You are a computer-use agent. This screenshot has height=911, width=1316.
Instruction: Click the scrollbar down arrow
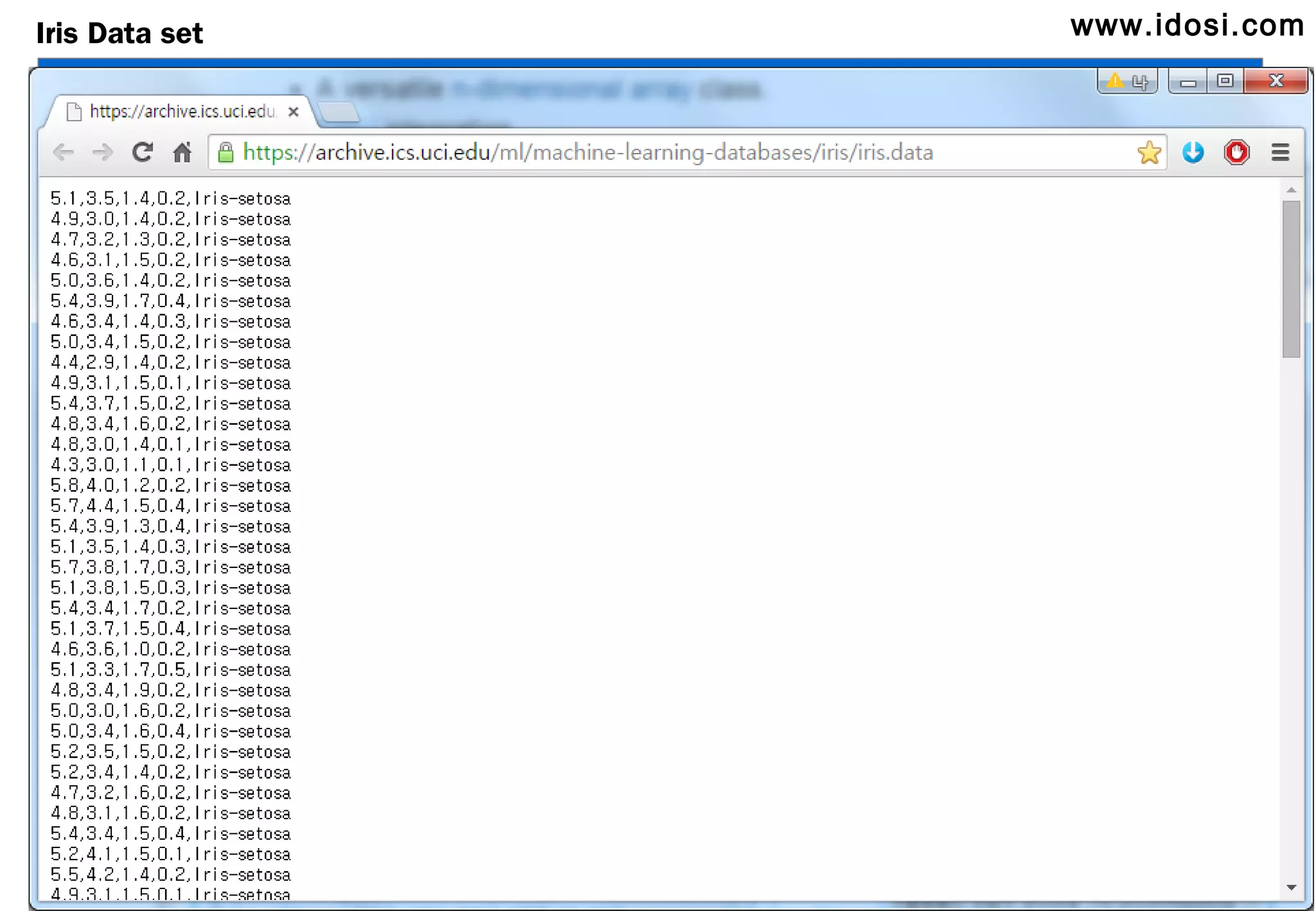coord(1291,887)
